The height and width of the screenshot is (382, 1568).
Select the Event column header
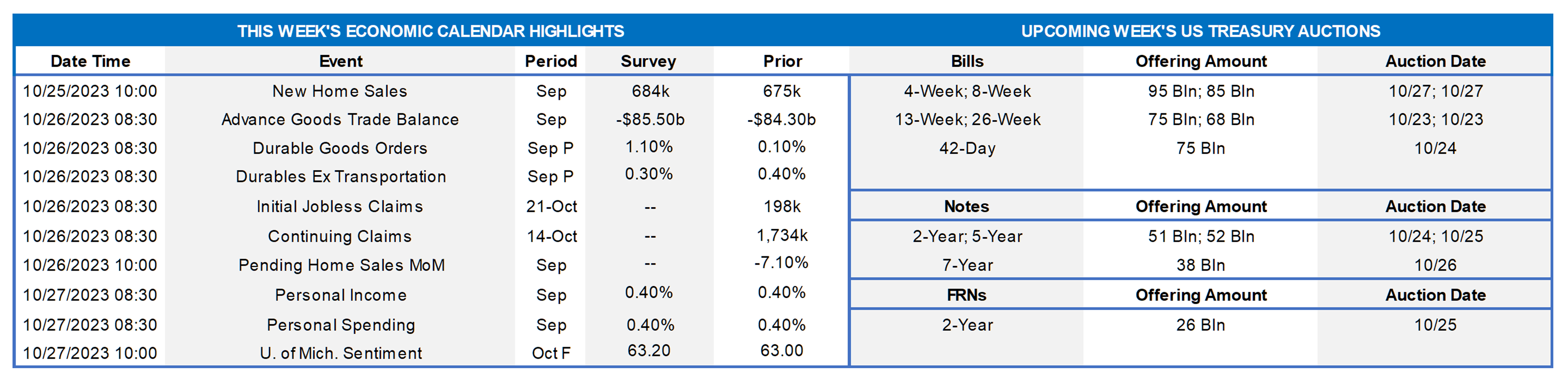340,61
